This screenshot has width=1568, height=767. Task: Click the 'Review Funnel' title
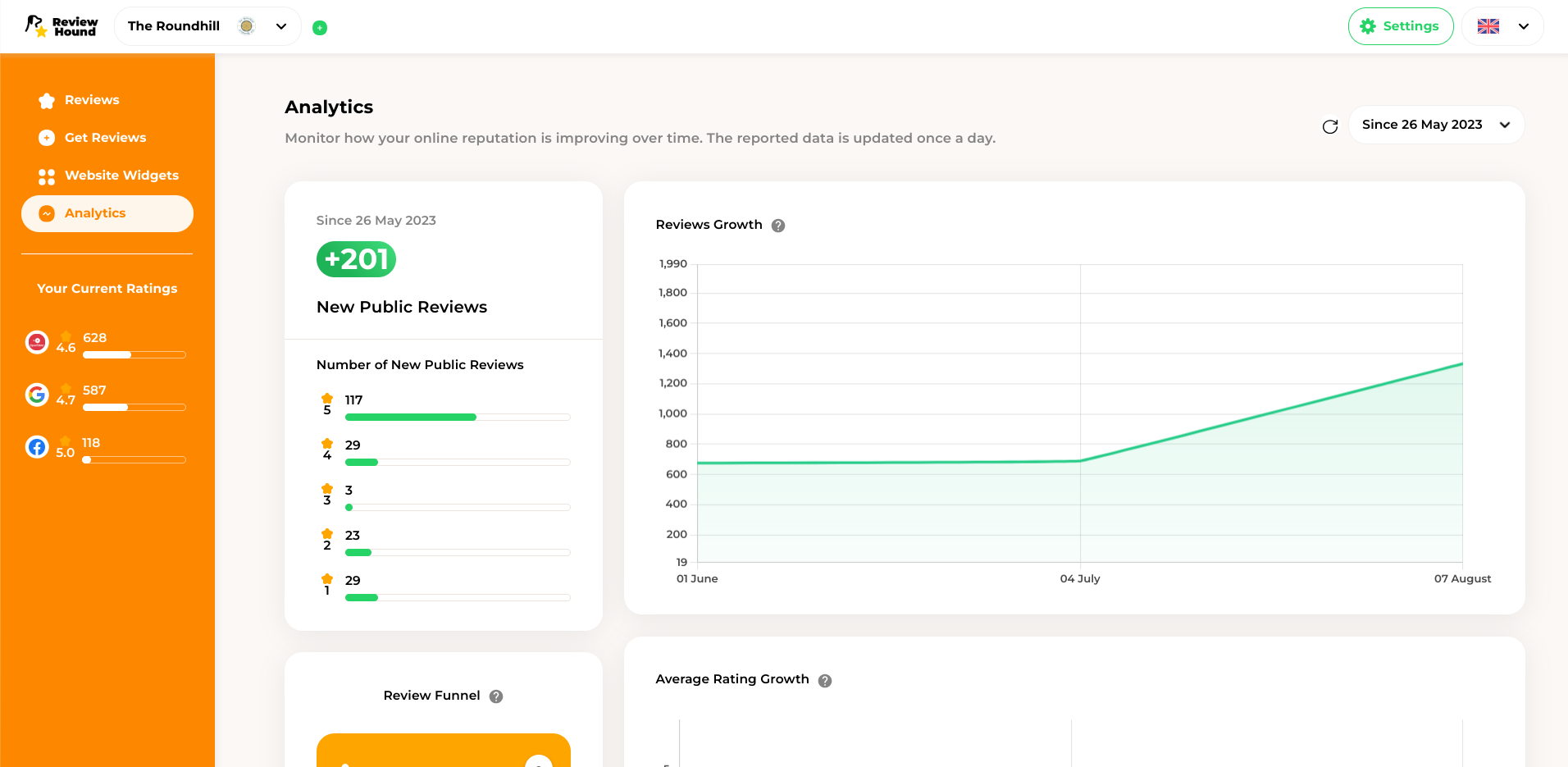[x=431, y=696]
